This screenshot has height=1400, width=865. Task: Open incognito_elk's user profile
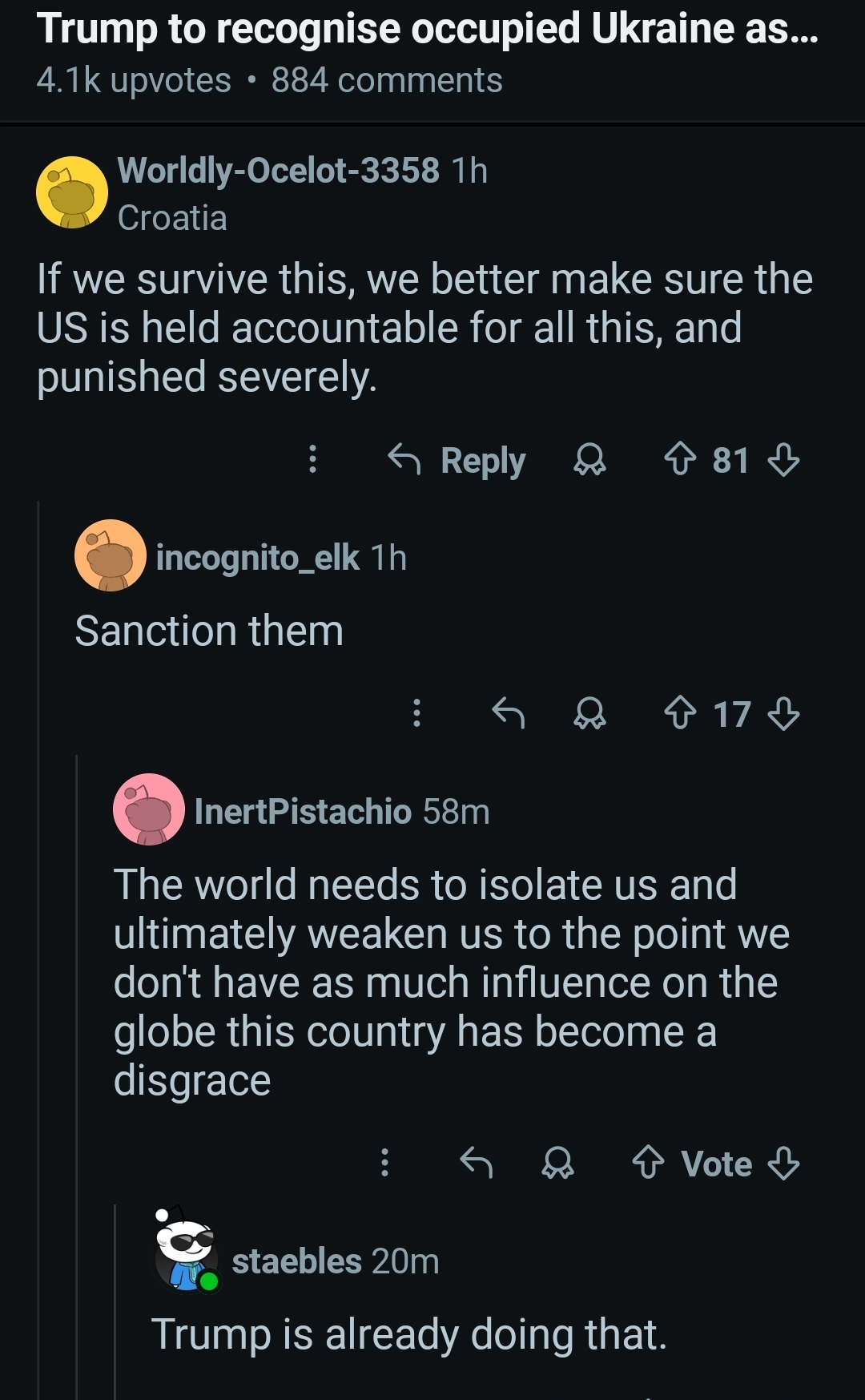click(257, 558)
